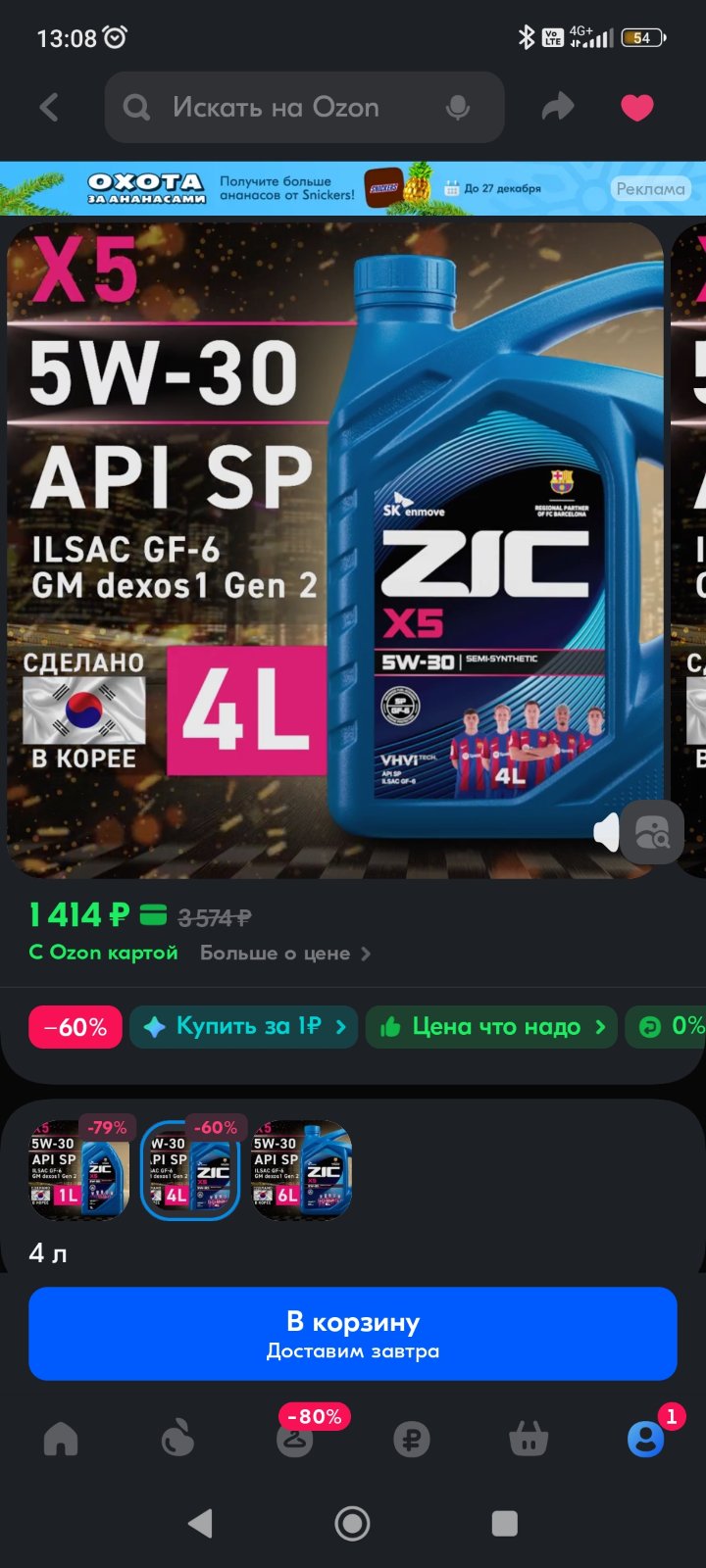
Task: Toggle the pink heart favorite icon
Action: [x=637, y=107]
